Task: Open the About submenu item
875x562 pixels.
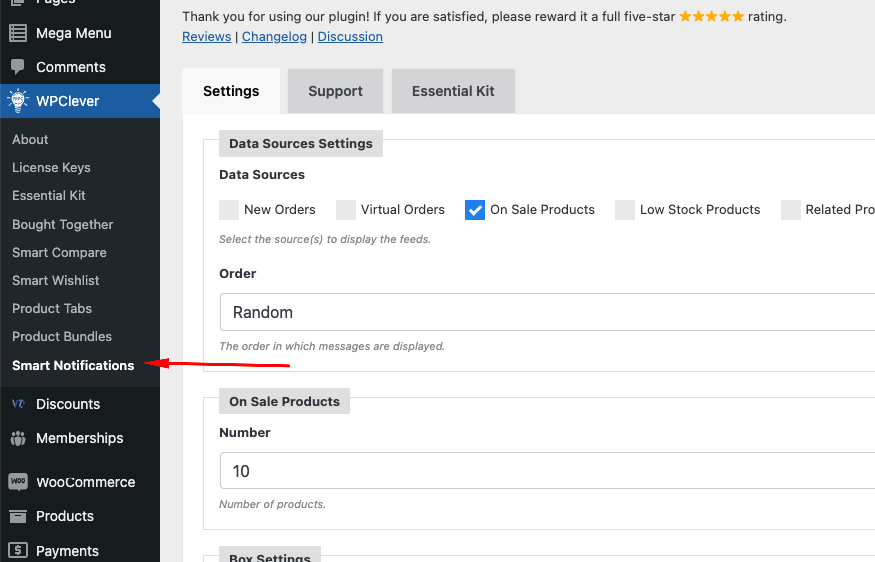Action: coord(30,140)
